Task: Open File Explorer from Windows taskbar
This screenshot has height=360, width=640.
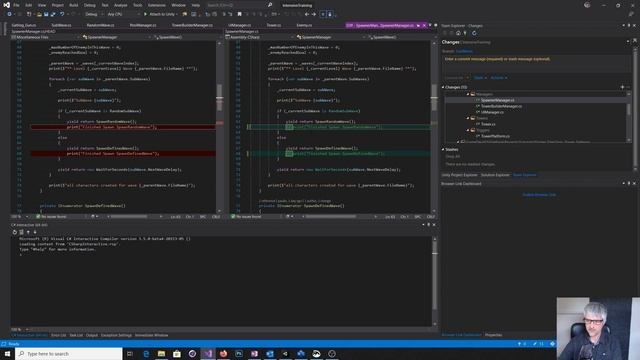Action: pyautogui.click(x=161, y=353)
